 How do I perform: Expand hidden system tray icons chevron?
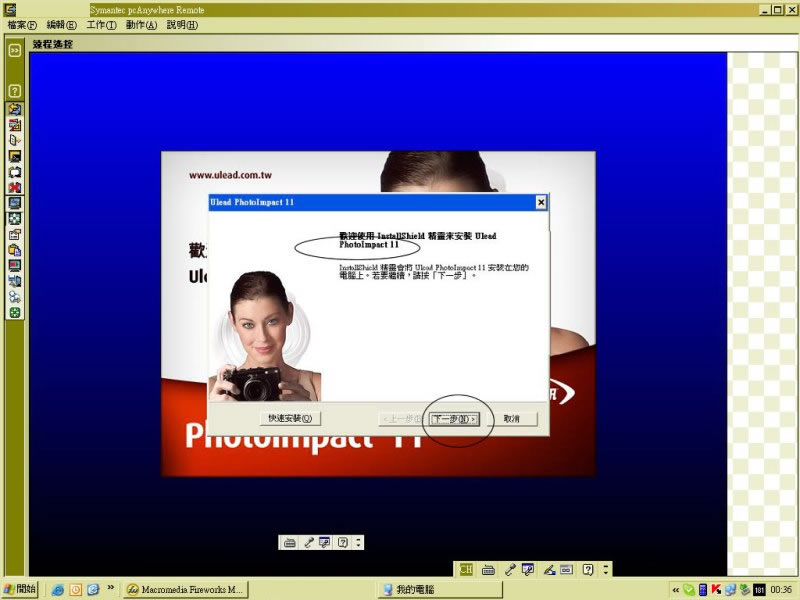(x=676, y=590)
